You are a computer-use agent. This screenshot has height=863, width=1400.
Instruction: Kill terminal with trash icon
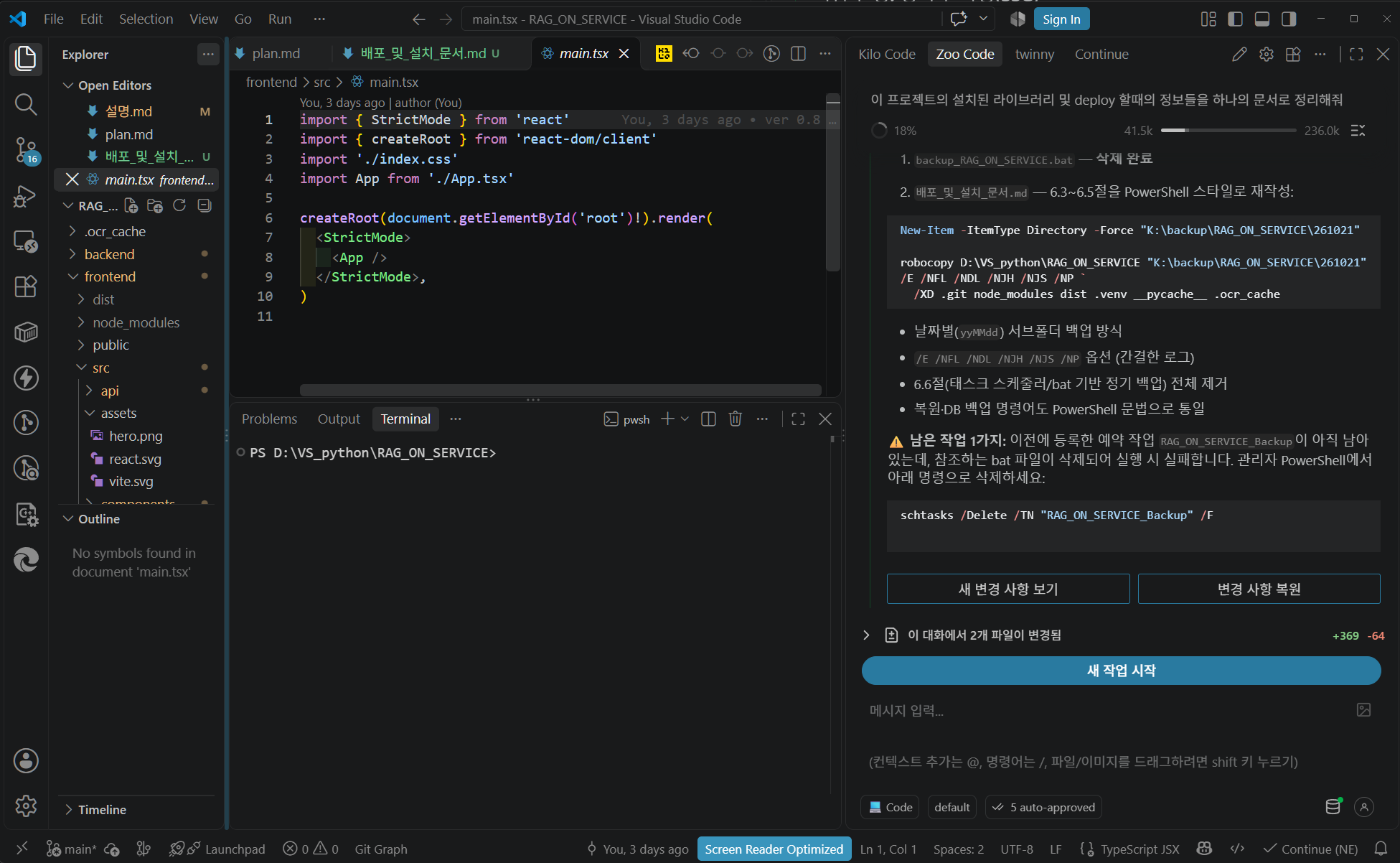pos(735,419)
